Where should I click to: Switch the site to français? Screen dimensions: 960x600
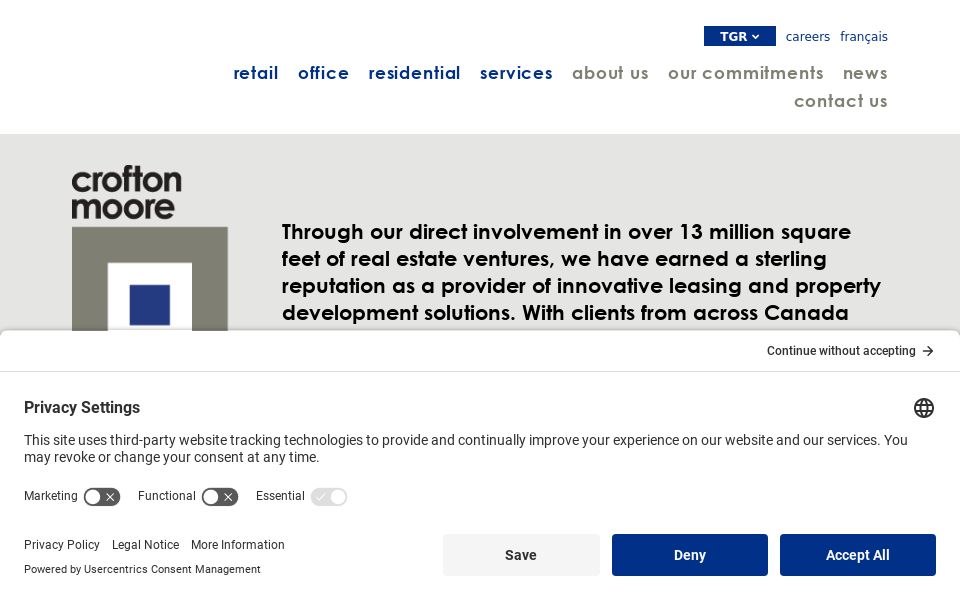[864, 37]
